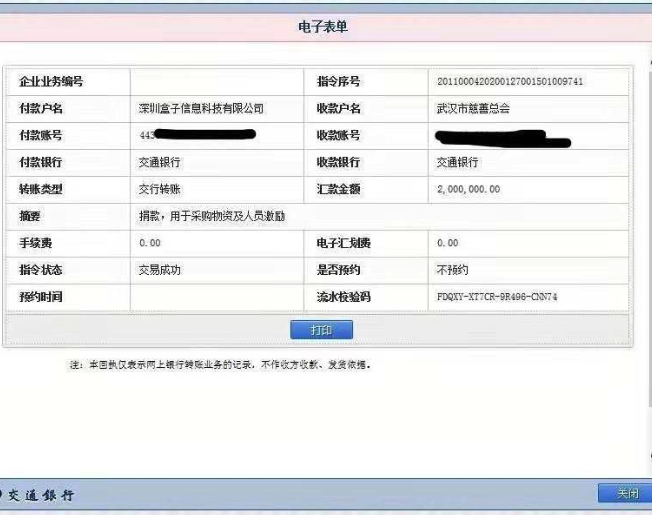Click the 电子汇划费 label
This screenshot has height=515, width=652.
pos(343,243)
